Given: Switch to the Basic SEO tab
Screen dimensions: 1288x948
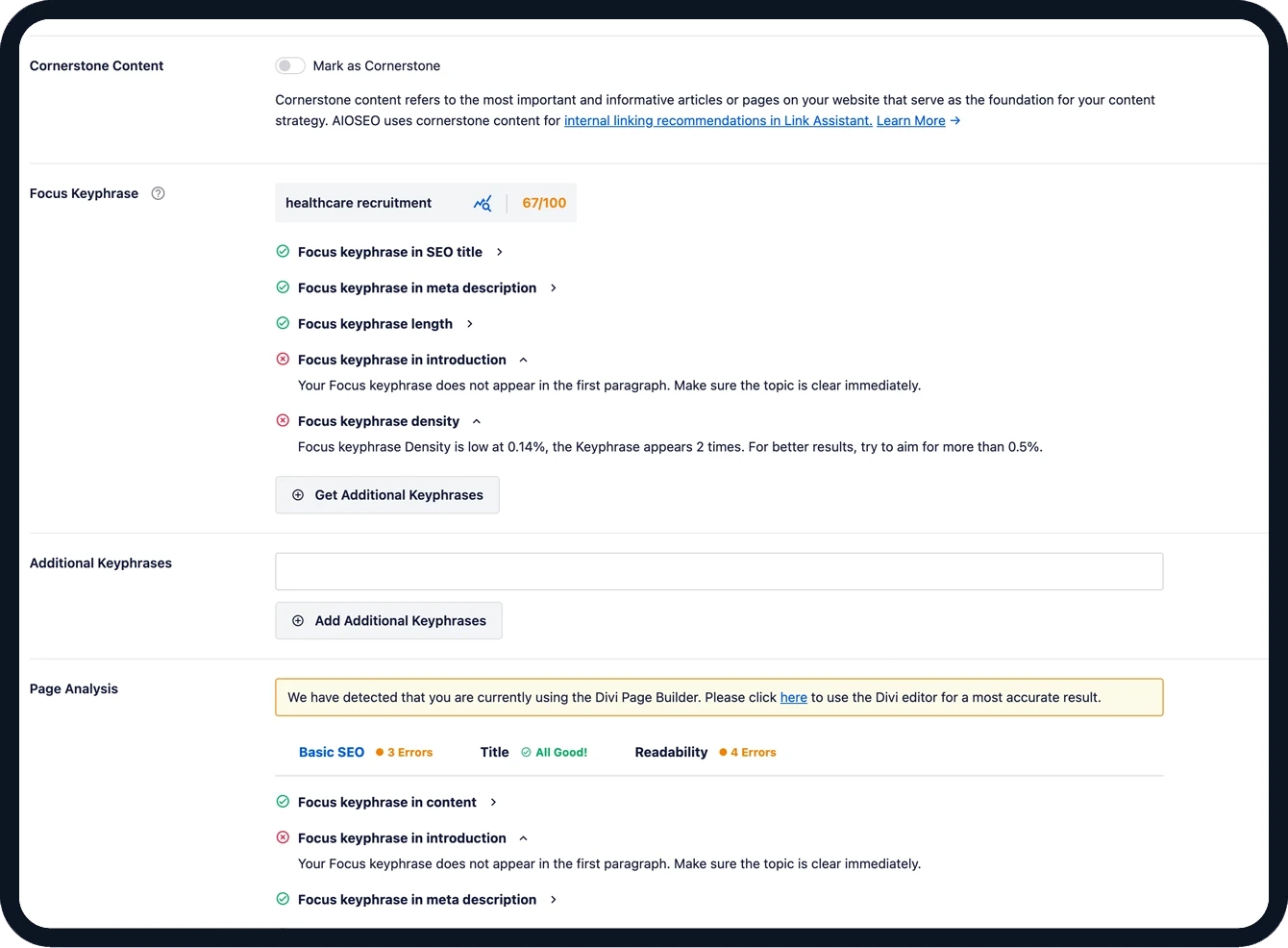Looking at the screenshot, I should [332, 752].
